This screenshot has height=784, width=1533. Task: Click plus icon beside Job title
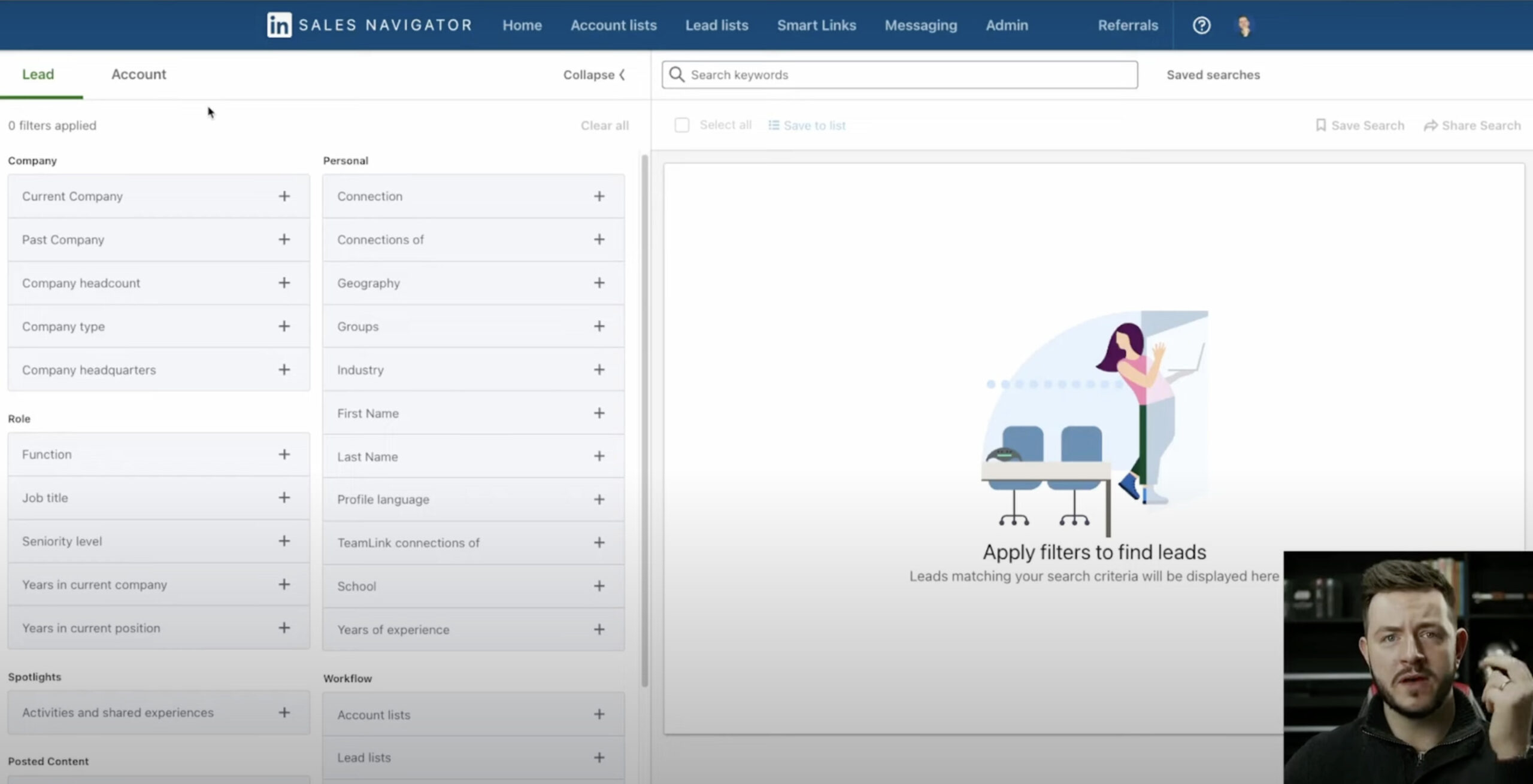coord(284,497)
